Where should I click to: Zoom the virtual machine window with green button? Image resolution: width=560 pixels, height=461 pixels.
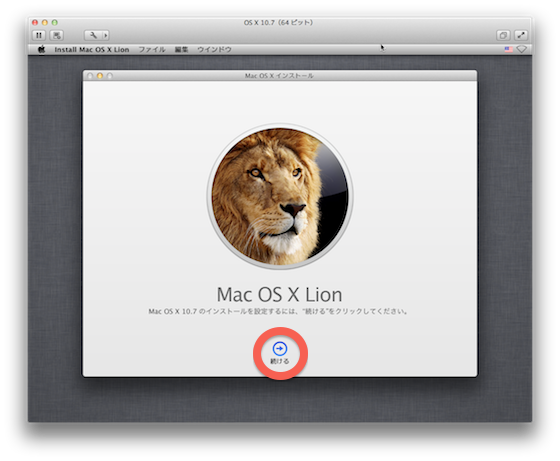coord(55,22)
